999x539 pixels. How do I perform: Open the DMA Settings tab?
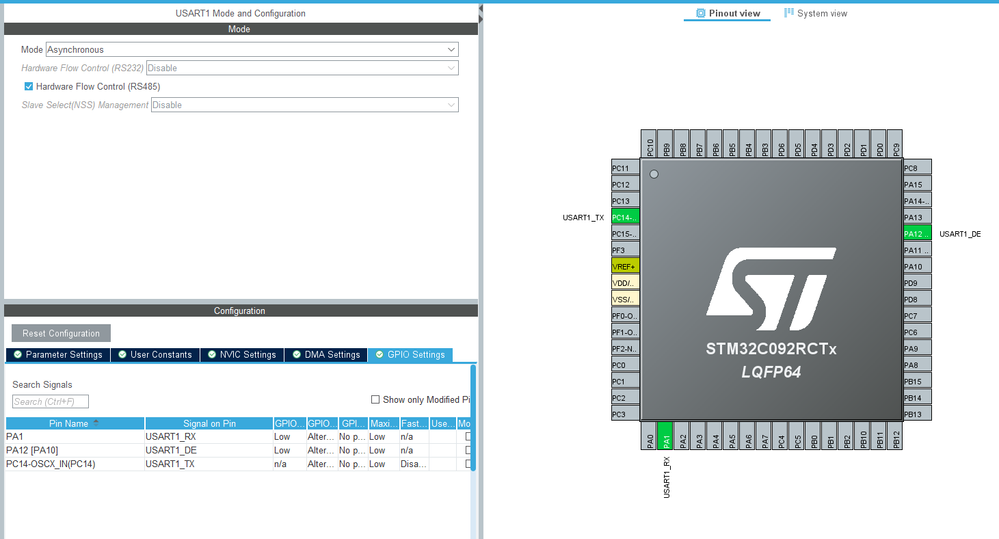click(326, 355)
